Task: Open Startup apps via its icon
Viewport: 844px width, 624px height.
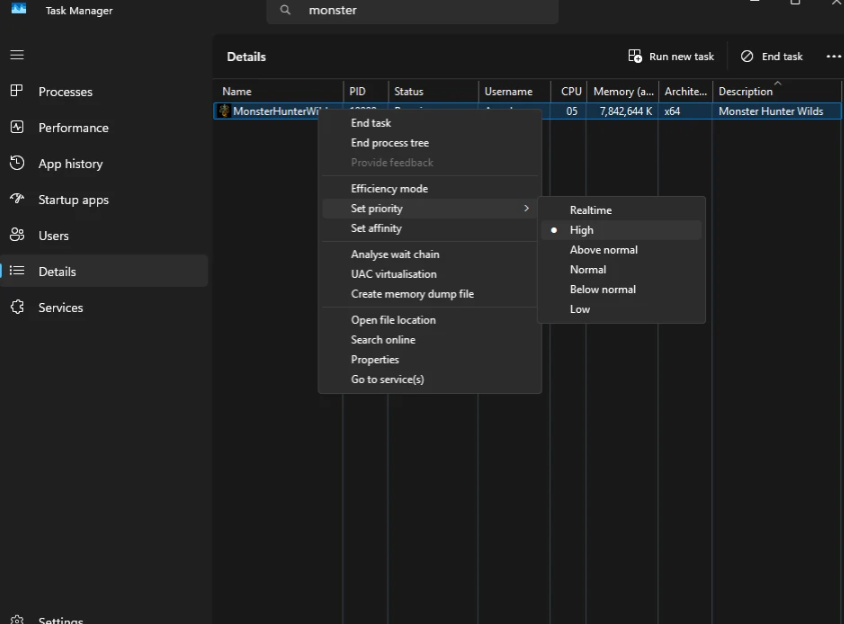Action: (x=17, y=199)
